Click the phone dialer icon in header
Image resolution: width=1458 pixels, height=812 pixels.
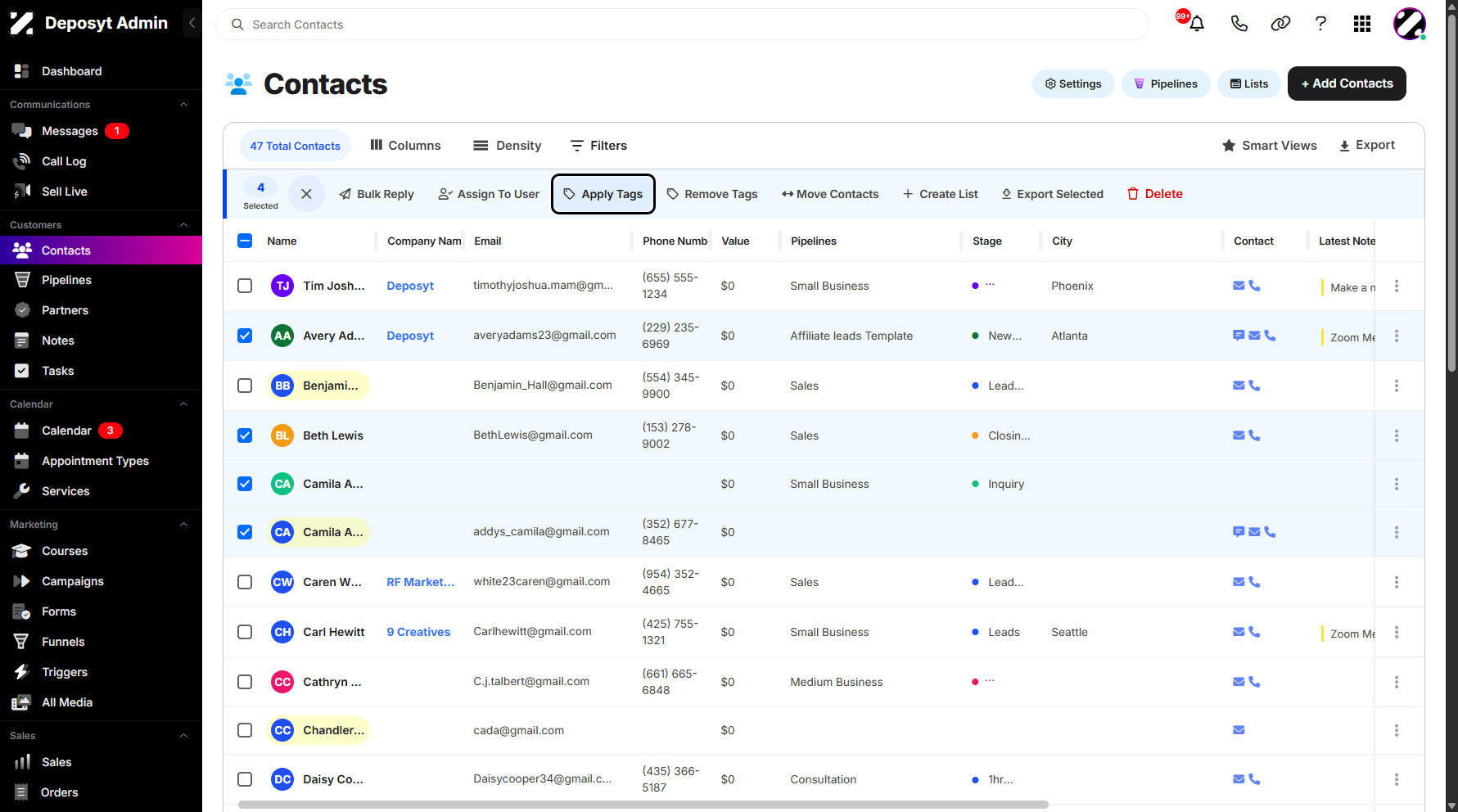pyautogui.click(x=1239, y=24)
